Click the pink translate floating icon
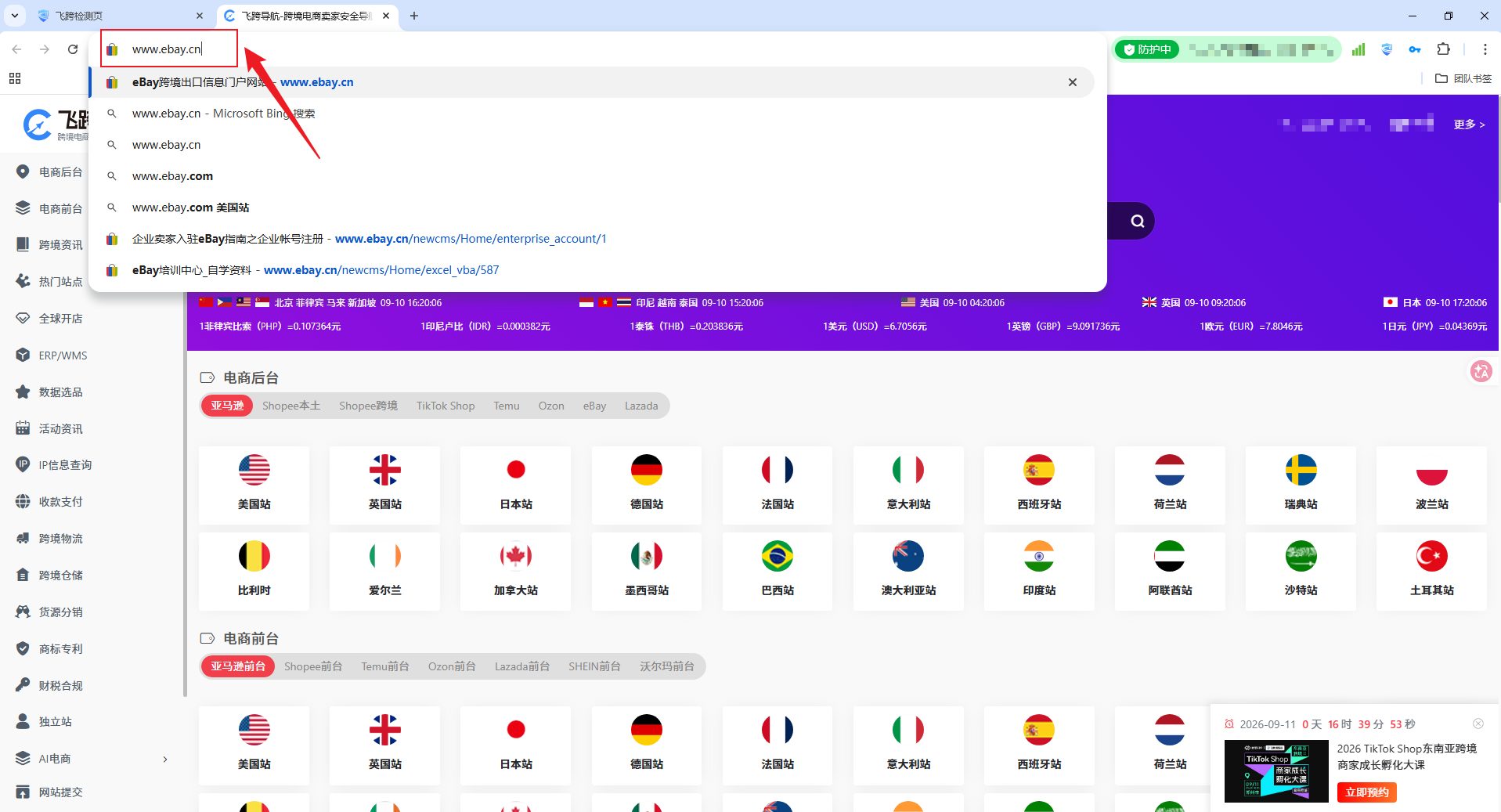1501x812 pixels. pyautogui.click(x=1481, y=371)
